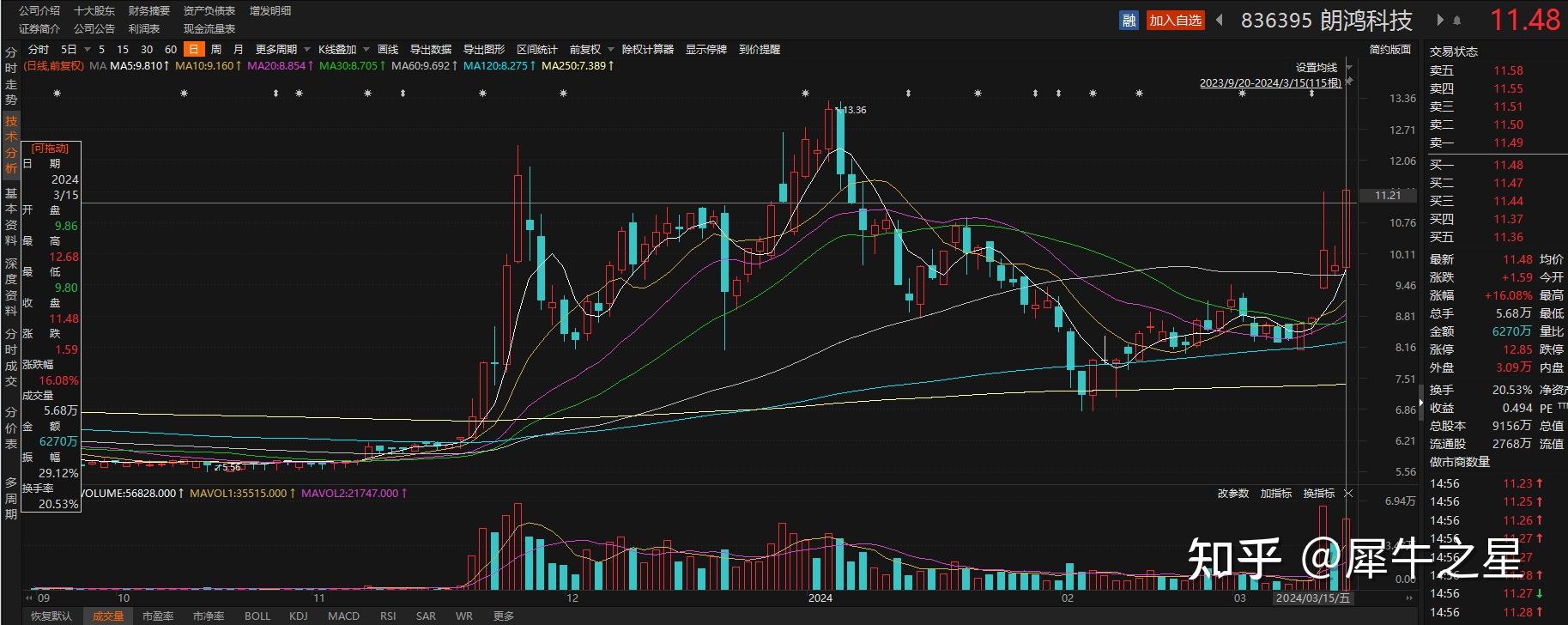Switch to 简约版面 compact layout

(x=1390, y=50)
